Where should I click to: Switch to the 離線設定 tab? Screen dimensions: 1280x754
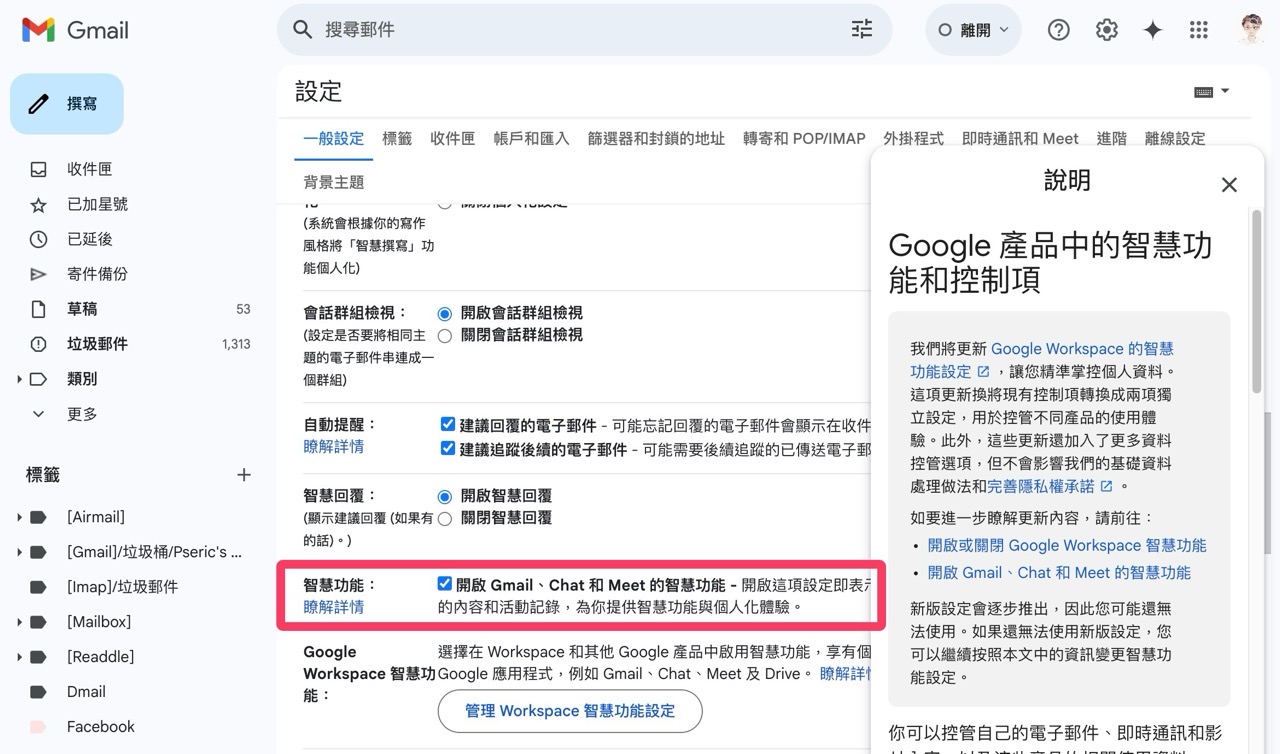tap(1175, 139)
